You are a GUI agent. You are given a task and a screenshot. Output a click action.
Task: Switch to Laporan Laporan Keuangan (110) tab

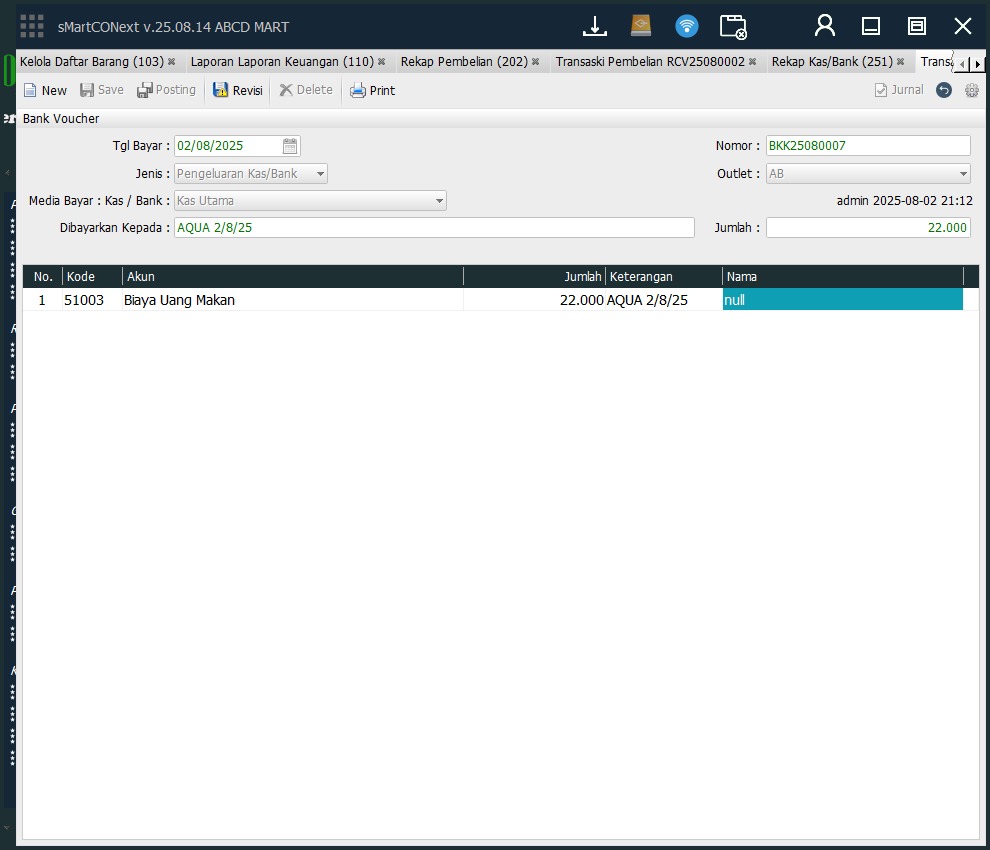click(281, 62)
